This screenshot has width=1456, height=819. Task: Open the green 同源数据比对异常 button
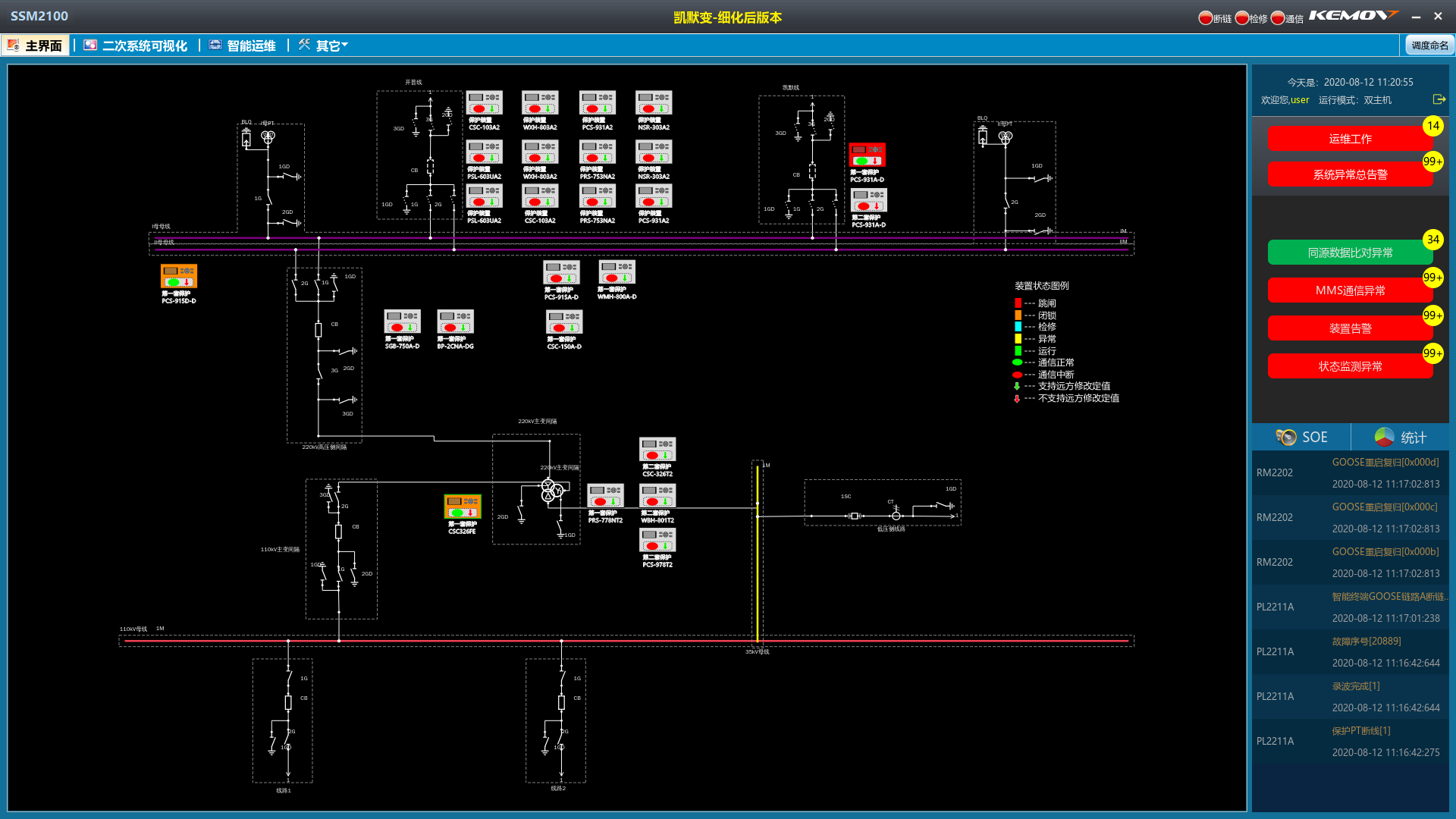coord(1350,253)
